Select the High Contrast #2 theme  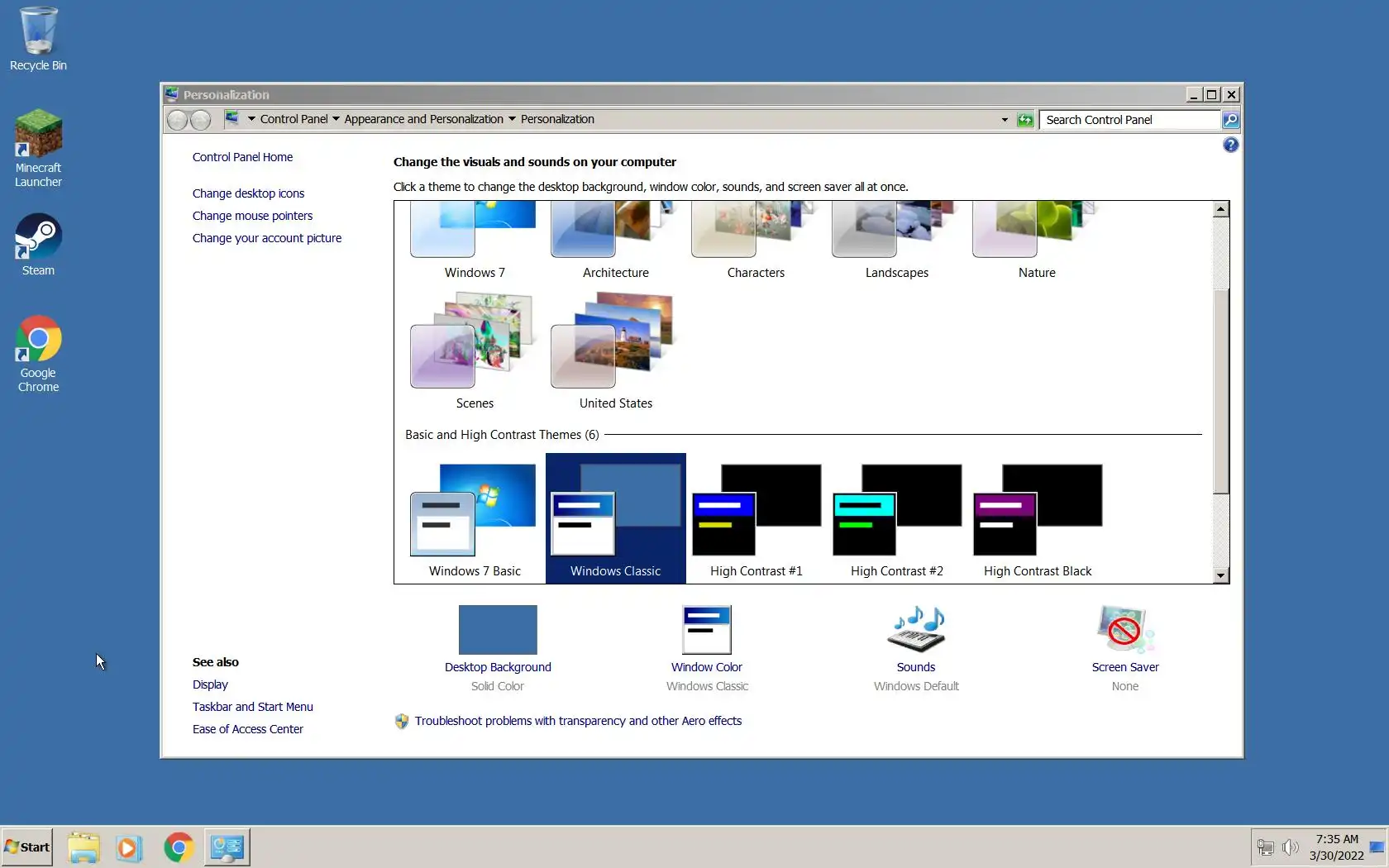896,519
